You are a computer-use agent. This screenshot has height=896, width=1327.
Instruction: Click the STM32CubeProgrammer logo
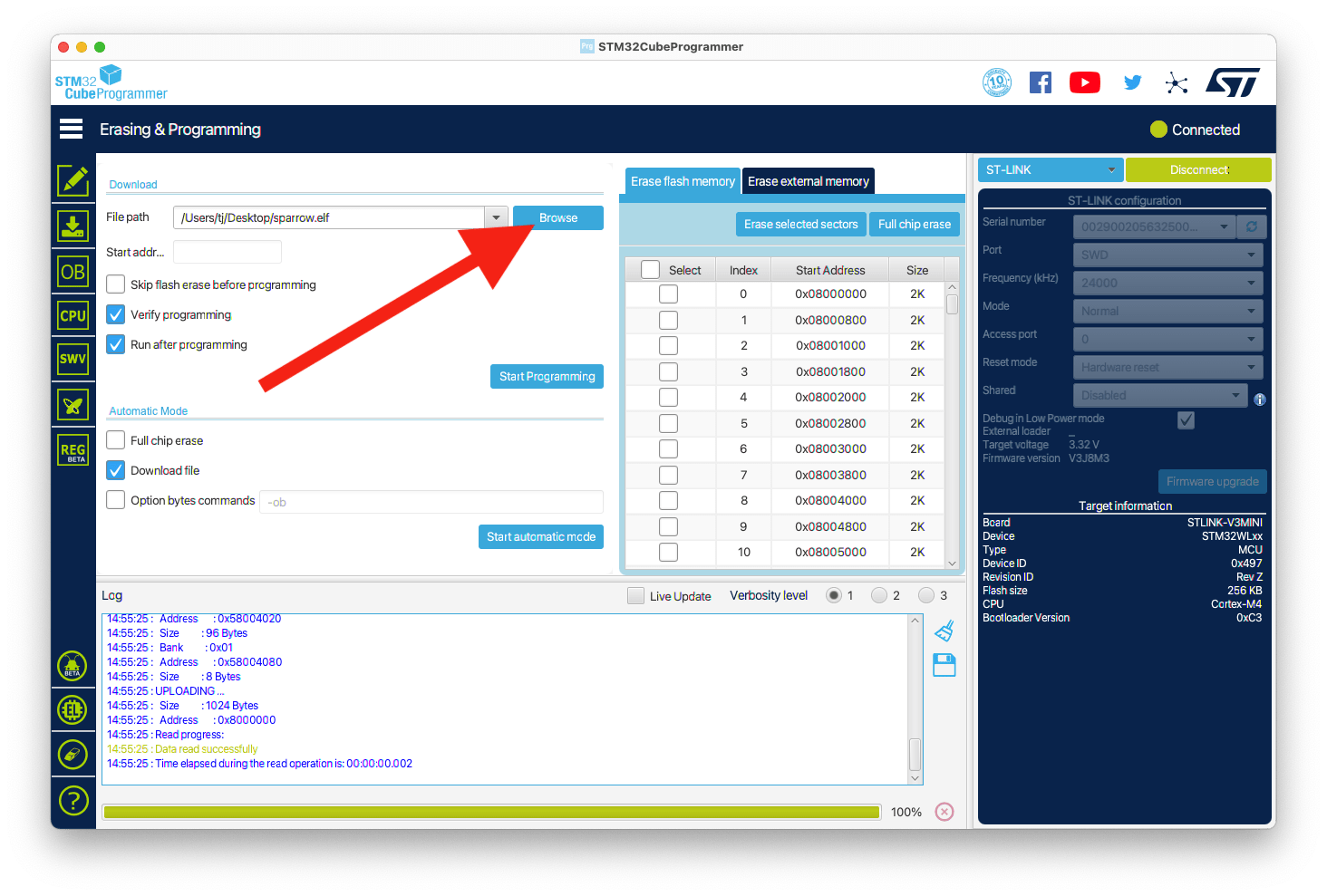(x=111, y=83)
